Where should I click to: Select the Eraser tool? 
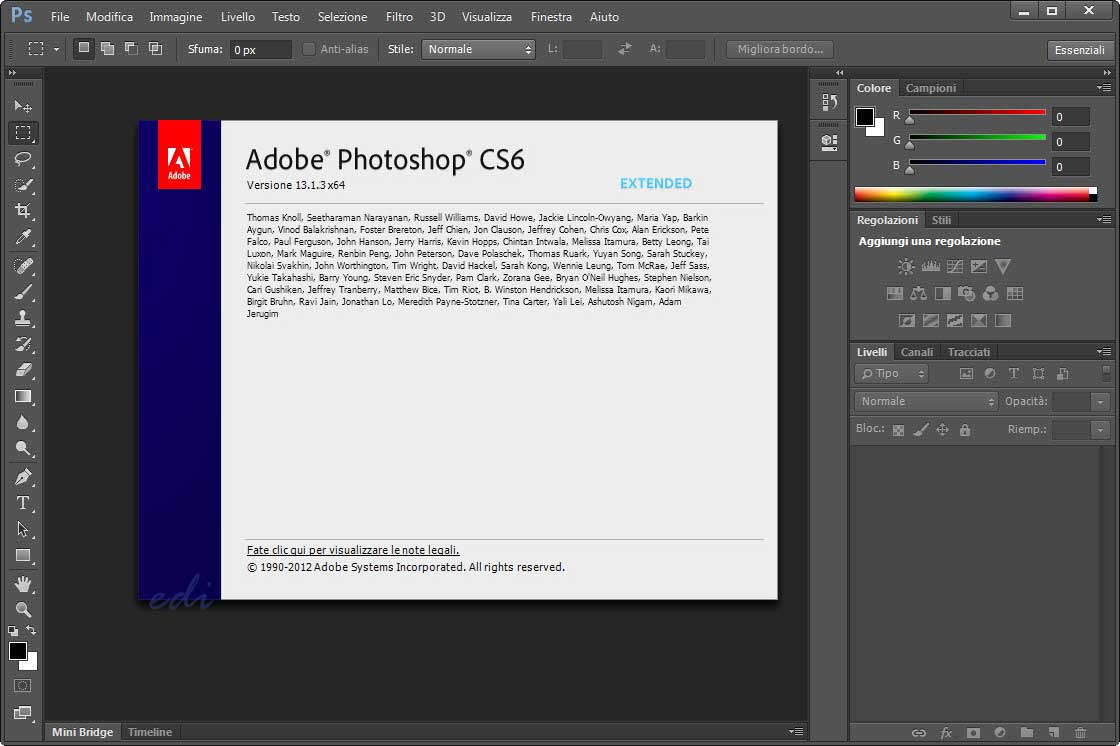(x=23, y=370)
